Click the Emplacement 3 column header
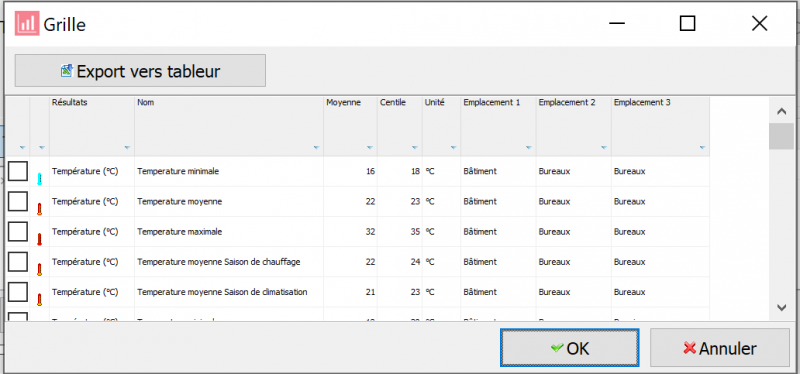800x374 pixels. 661,126
